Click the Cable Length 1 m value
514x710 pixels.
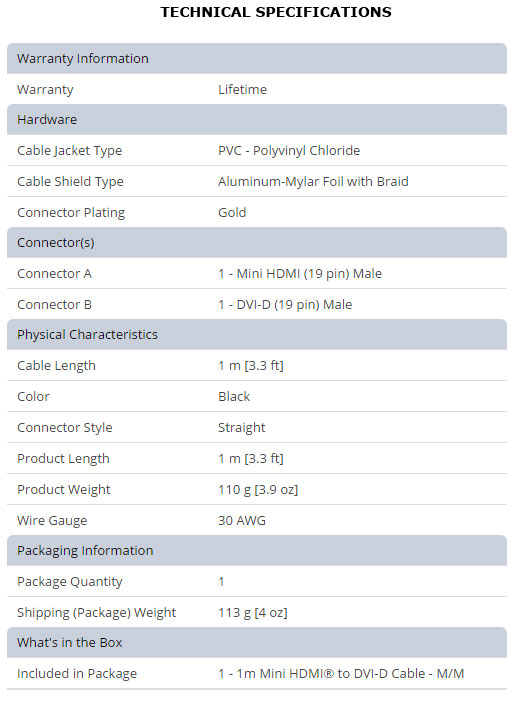[x=251, y=365]
